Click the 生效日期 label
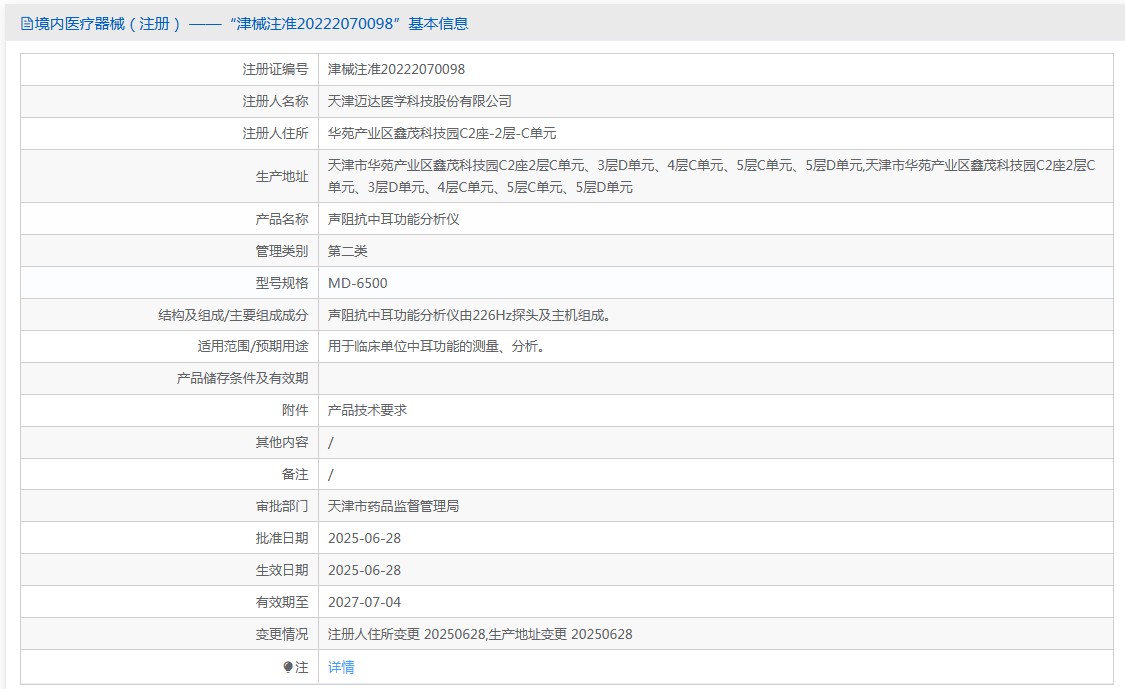 (x=282, y=571)
